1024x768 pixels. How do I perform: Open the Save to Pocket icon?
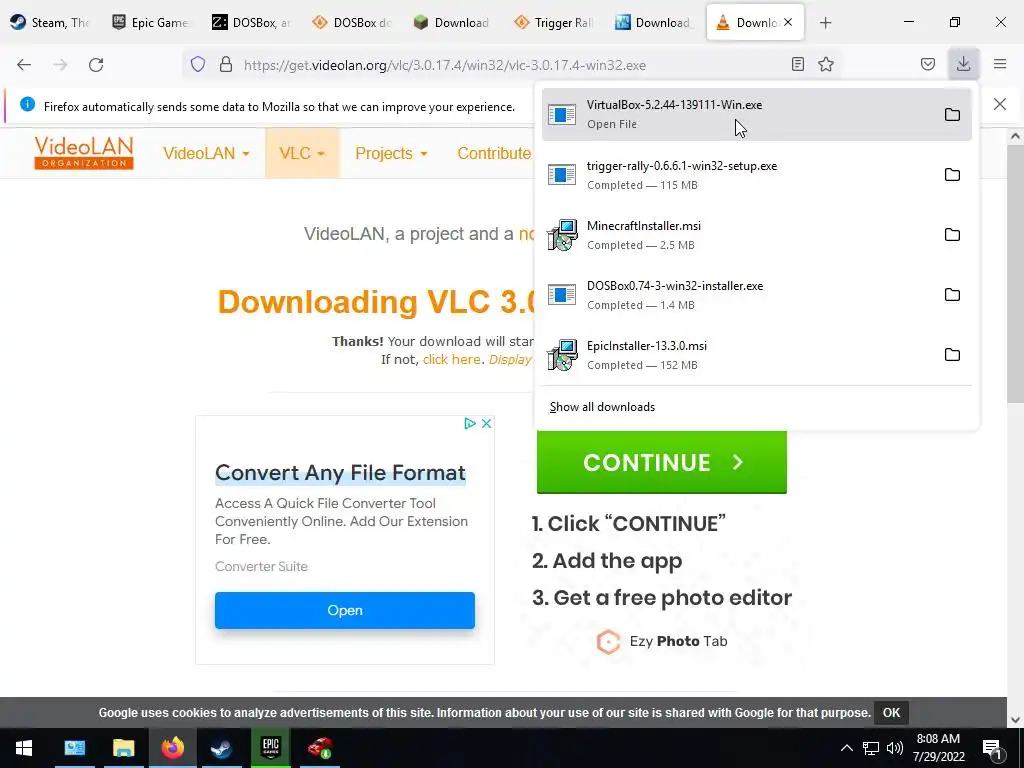(x=928, y=64)
